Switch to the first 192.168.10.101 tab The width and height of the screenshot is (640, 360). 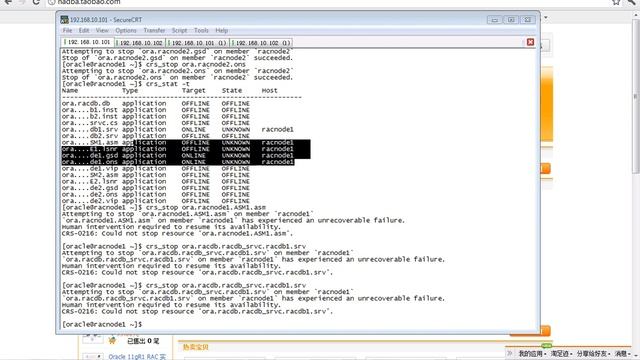[88, 42]
